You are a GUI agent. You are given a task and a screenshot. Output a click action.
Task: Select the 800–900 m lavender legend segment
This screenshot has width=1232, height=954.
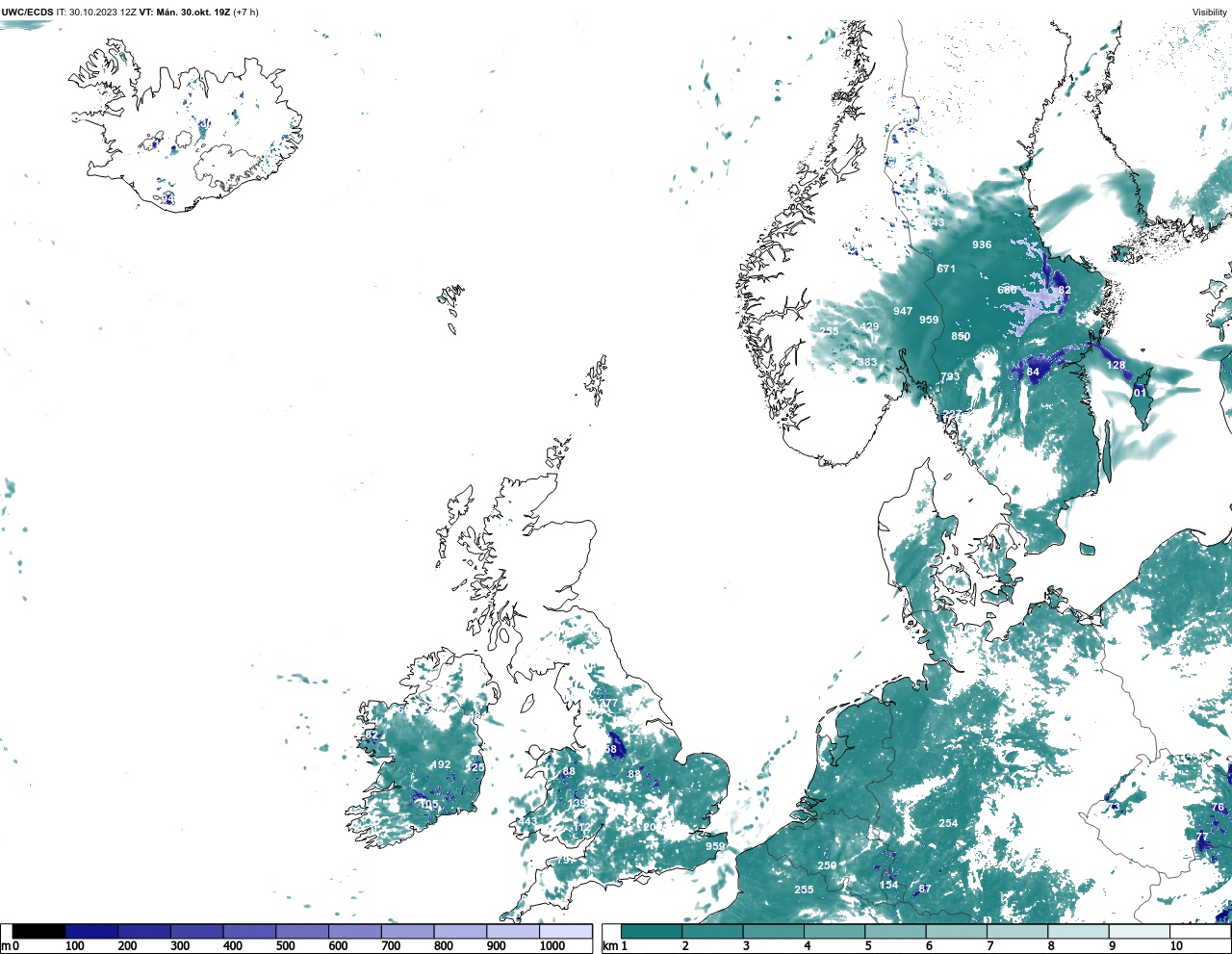pos(460,932)
